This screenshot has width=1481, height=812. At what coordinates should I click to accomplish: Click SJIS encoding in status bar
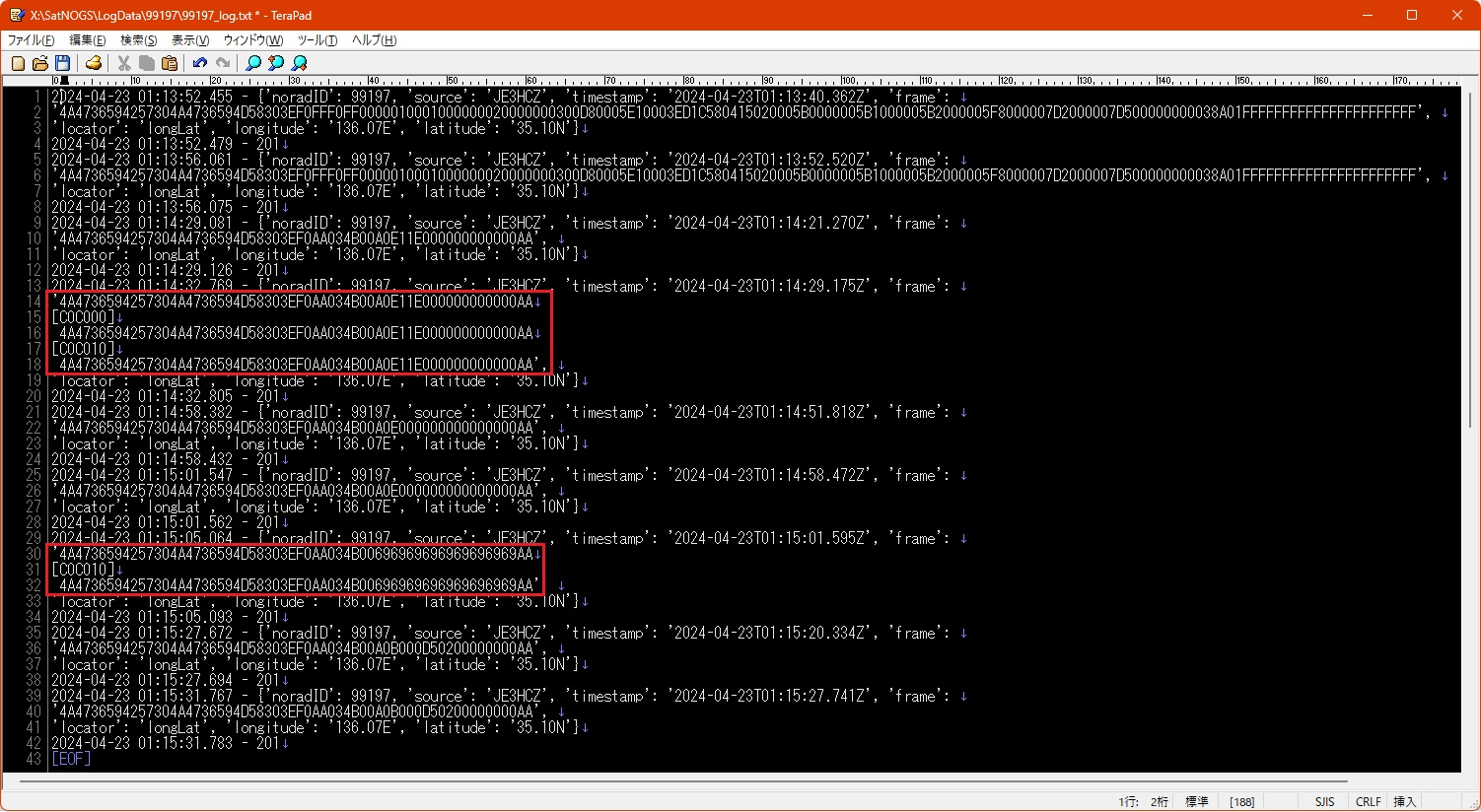point(1324,802)
